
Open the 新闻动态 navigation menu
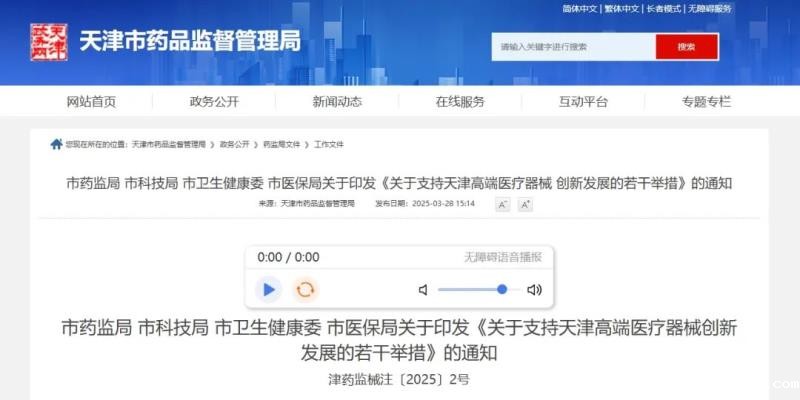(337, 102)
